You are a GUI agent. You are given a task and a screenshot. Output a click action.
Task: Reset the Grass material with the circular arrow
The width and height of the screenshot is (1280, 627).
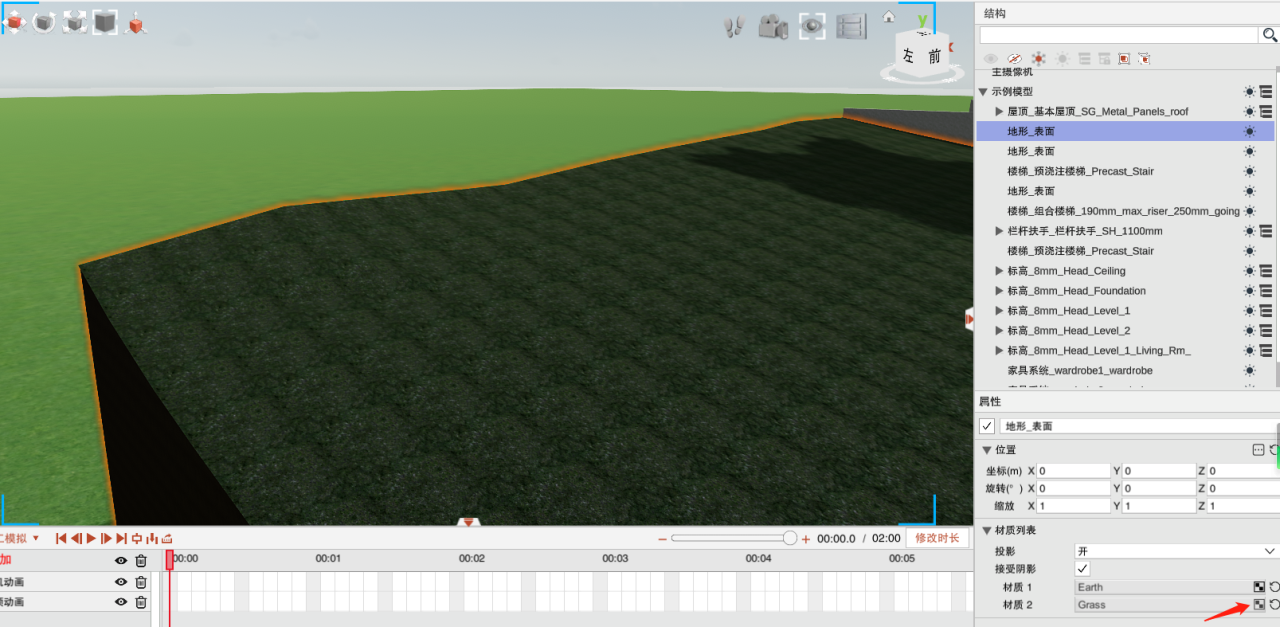coord(1274,604)
